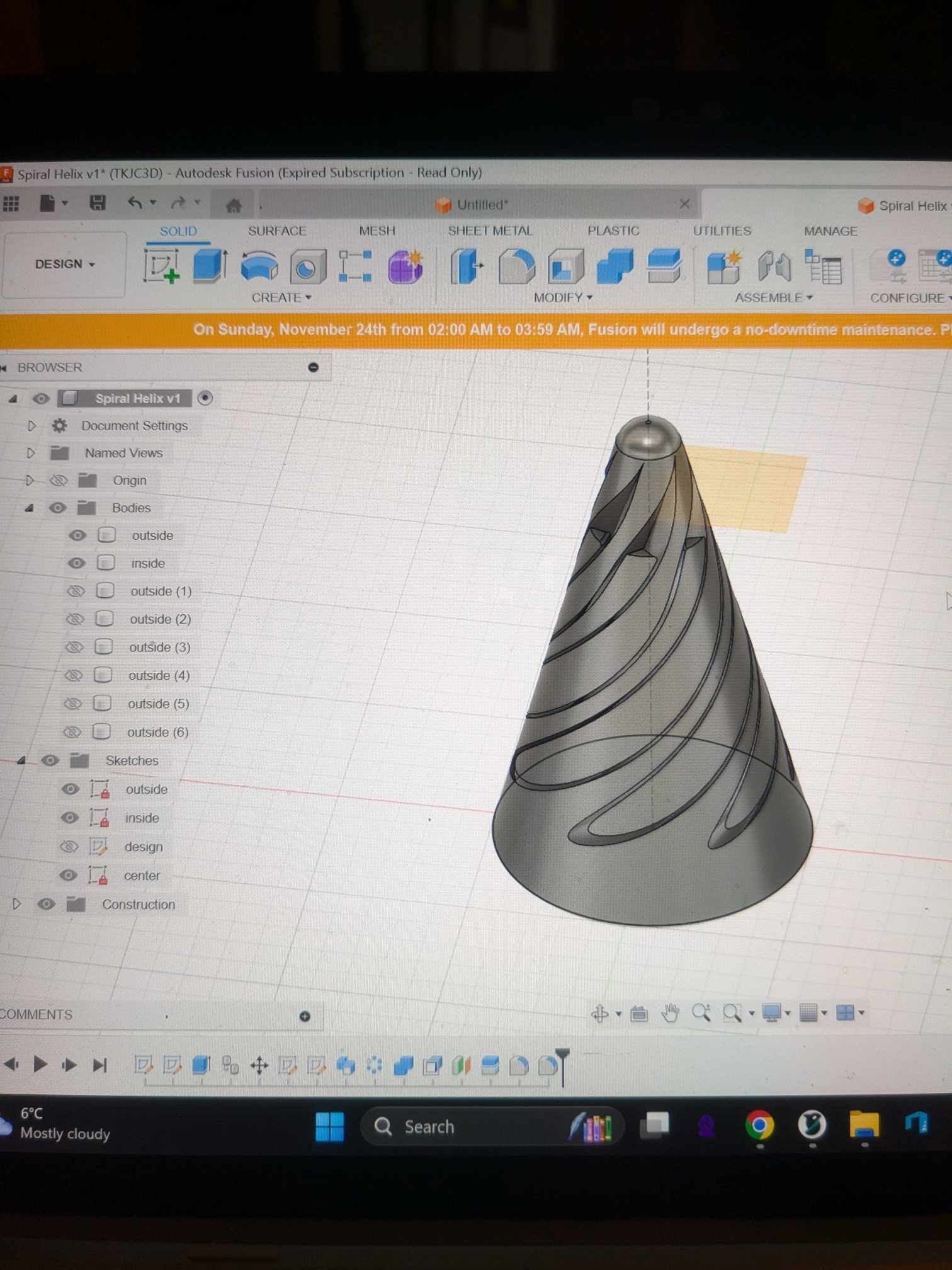Undo the last action
Image resolution: width=952 pixels, height=1270 pixels.
click(135, 203)
